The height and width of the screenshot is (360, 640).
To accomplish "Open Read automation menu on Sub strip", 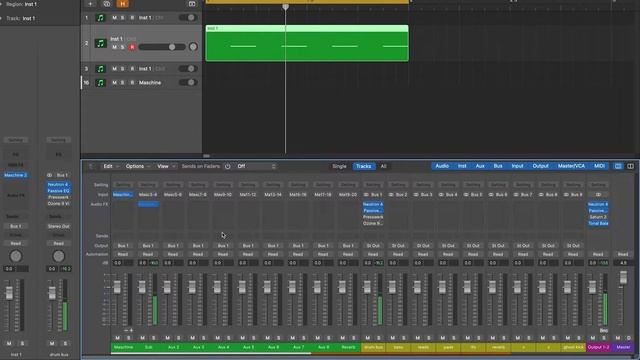I will 148,254.
